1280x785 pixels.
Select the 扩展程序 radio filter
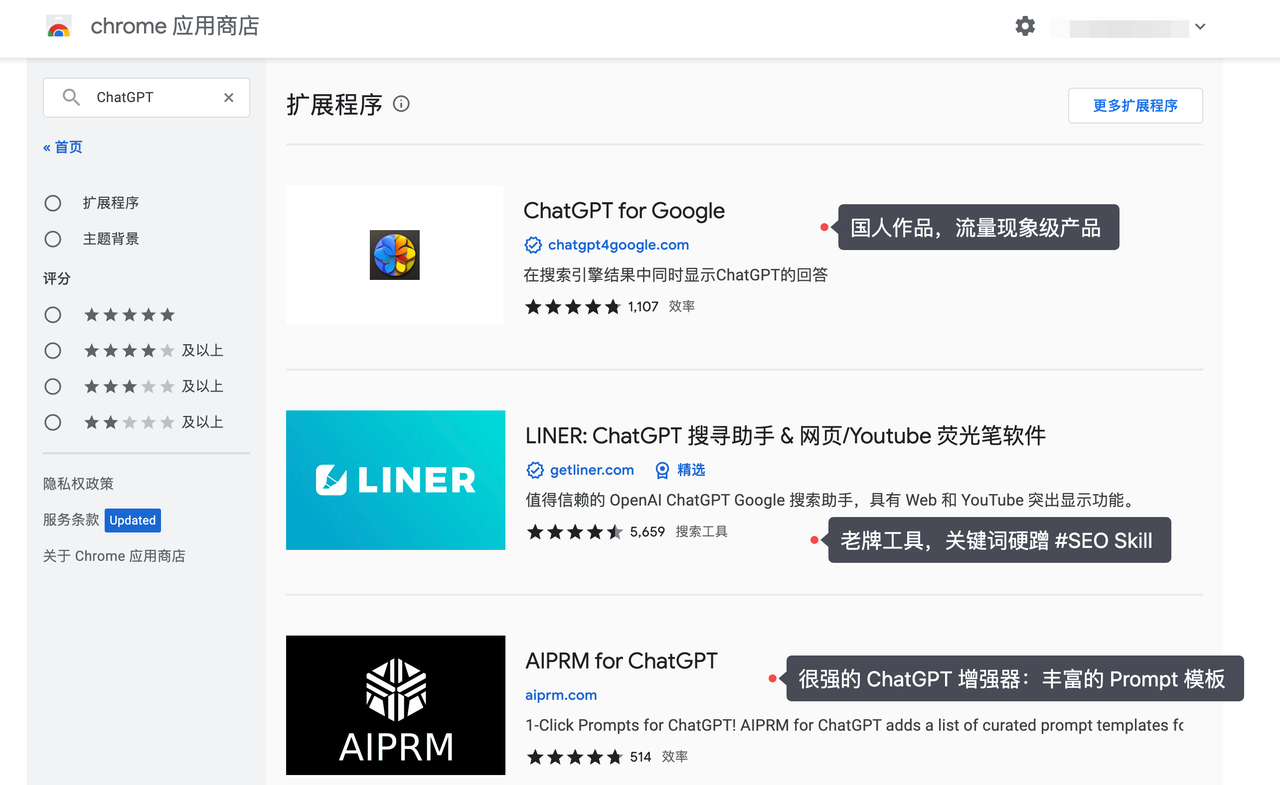point(53,203)
